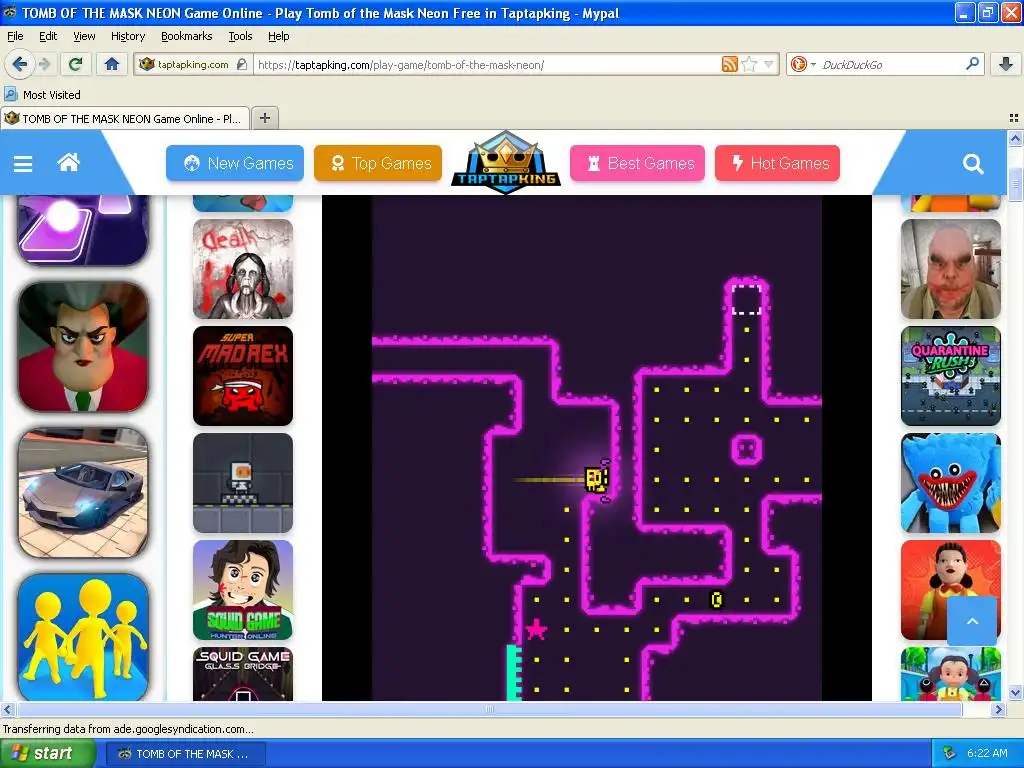This screenshot has width=1024, height=768.
Task: Open the sports car driving game thumbnail
Action: [83, 493]
